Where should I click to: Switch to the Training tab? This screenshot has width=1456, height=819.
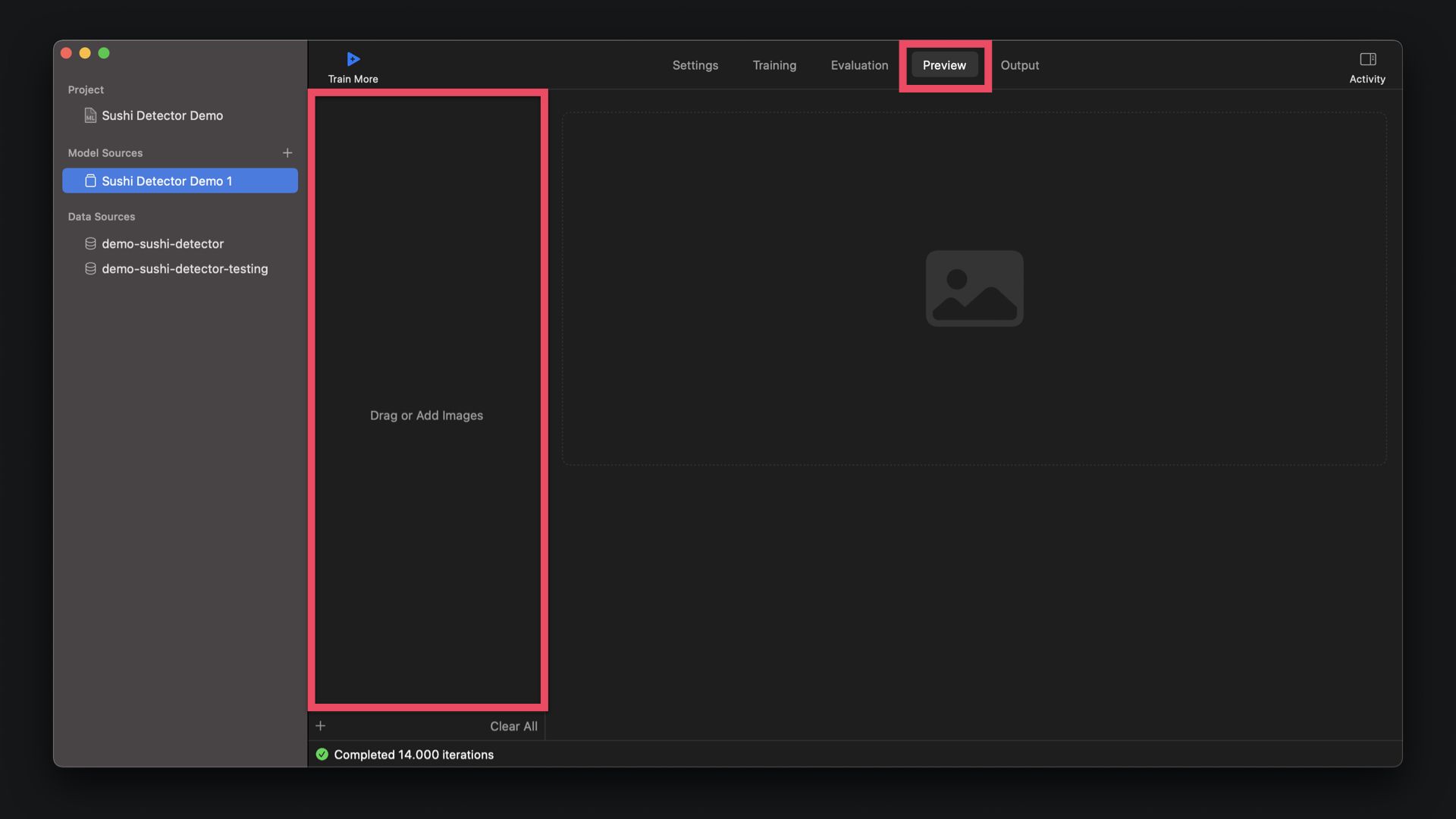point(774,65)
